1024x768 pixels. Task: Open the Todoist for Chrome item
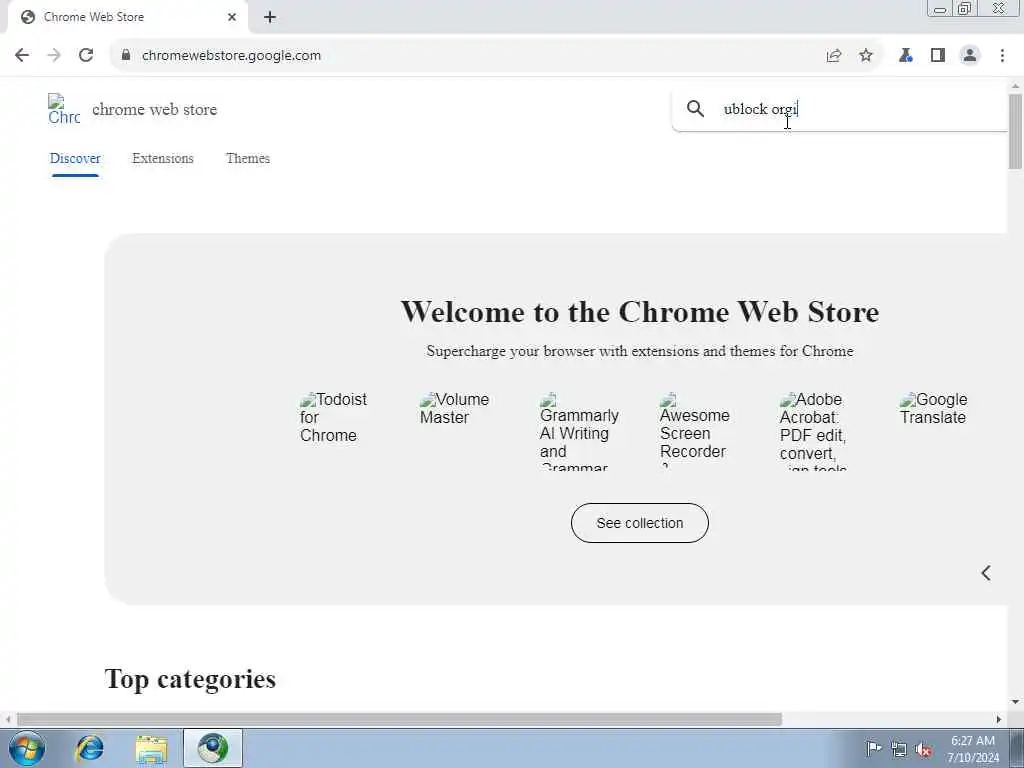[334, 417]
